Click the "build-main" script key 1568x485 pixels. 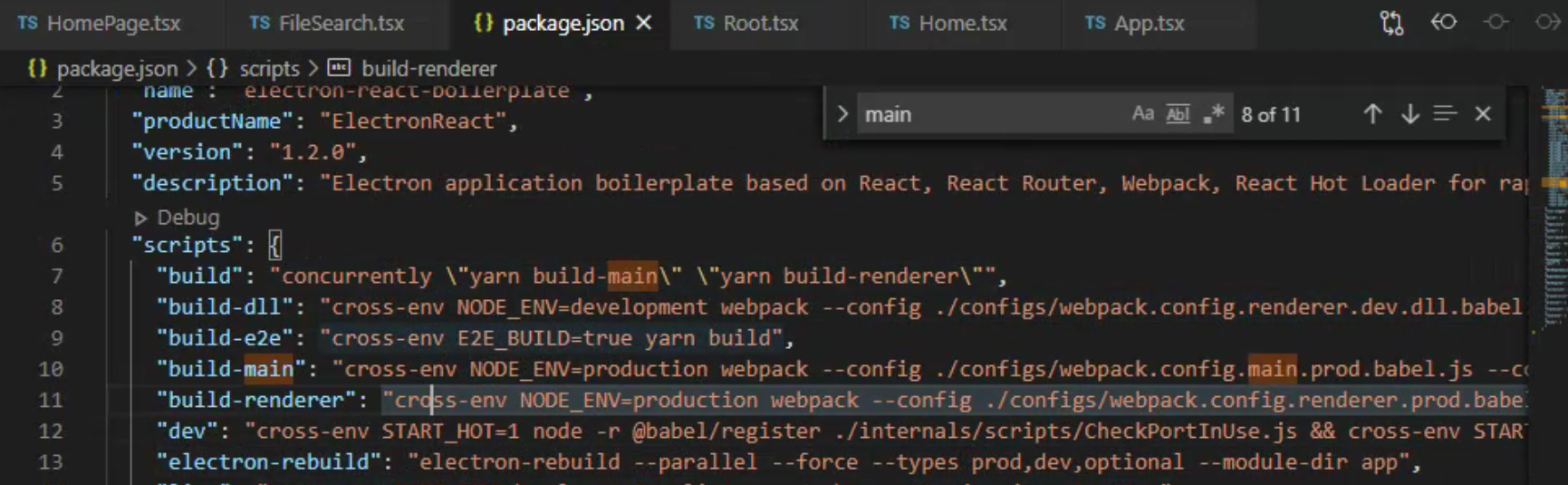pos(232,369)
